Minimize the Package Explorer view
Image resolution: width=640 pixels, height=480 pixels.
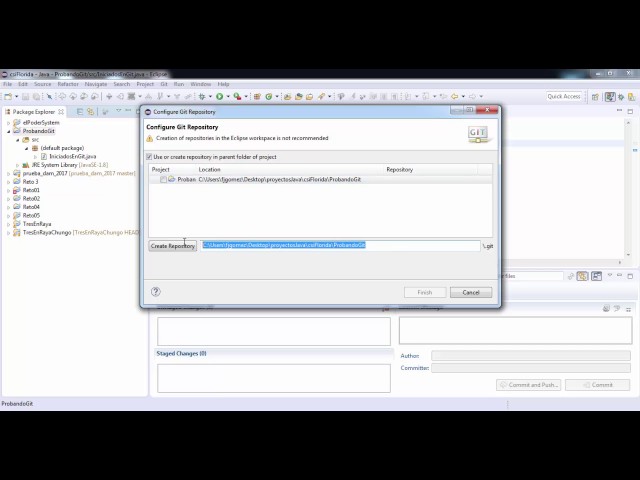click(128, 111)
